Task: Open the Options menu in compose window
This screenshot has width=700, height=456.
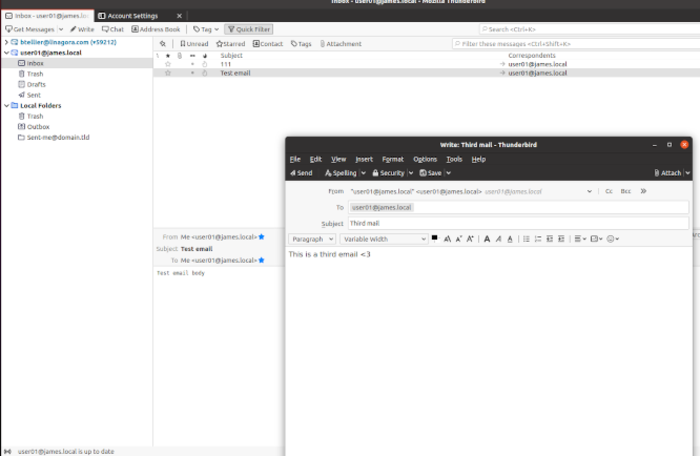Action: (425, 159)
